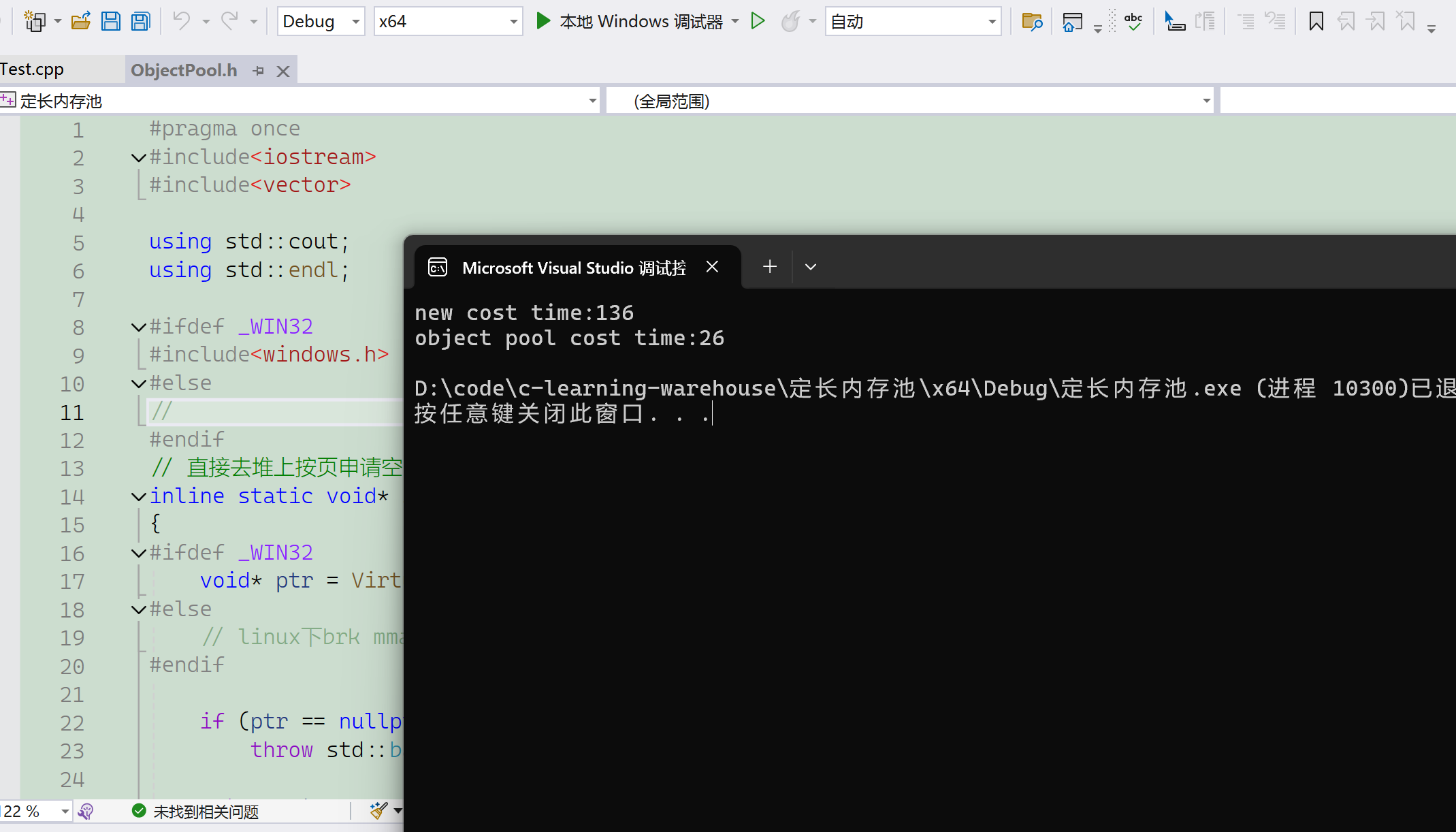
Task: Click the Save All toolbar icon
Action: click(x=141, y=22)
